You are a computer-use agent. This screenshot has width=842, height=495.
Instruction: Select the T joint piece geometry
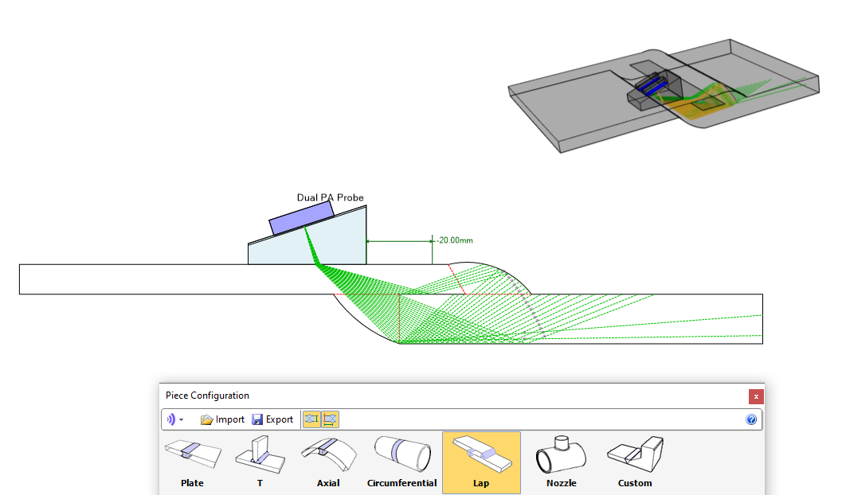pyautogui.click(x=260, y=463)
